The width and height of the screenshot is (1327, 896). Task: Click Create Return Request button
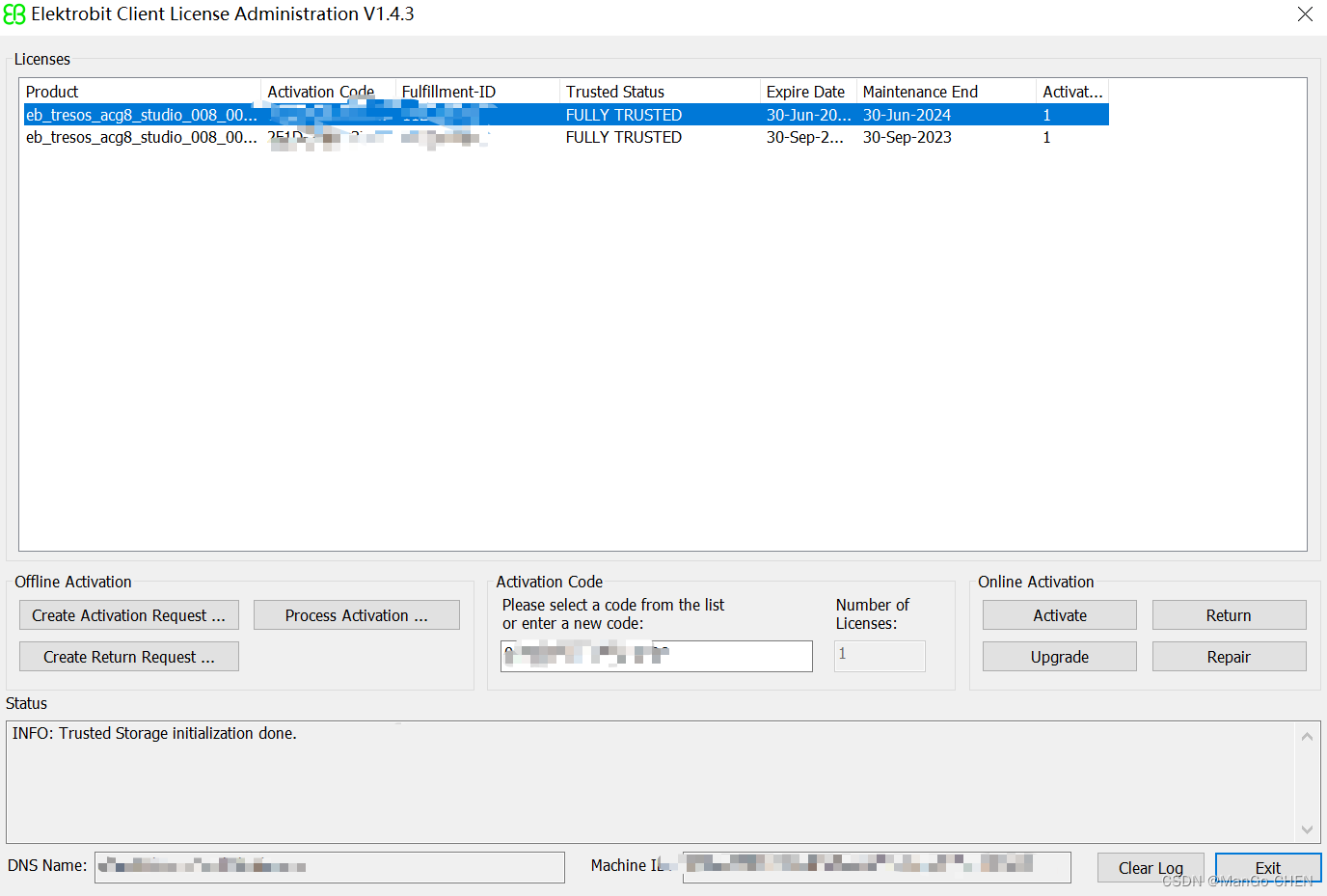click(x=129, y=657)
